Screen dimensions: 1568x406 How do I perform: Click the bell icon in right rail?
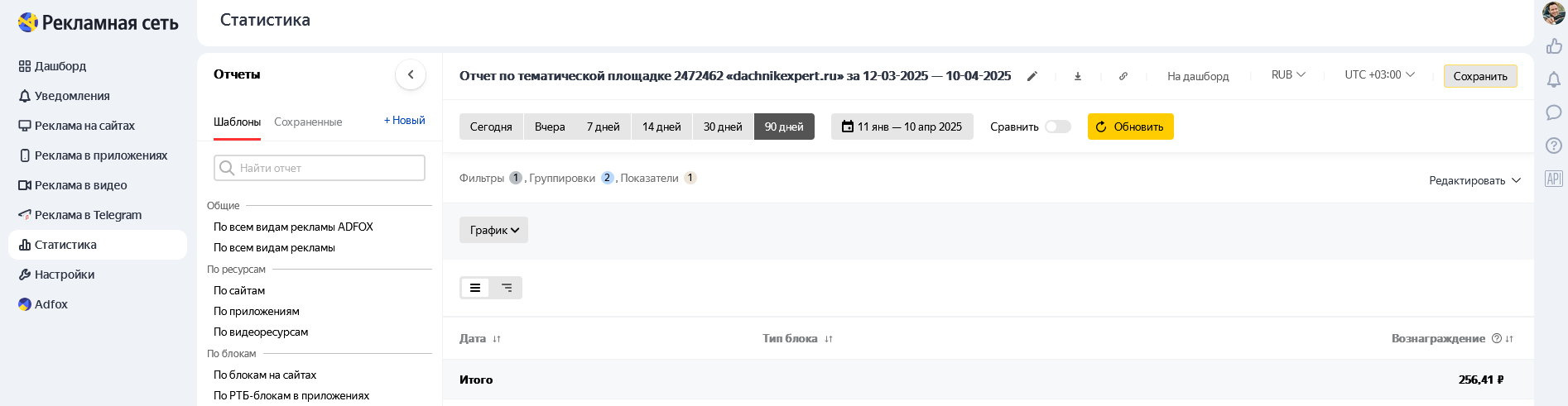(x=1554, y=79)
